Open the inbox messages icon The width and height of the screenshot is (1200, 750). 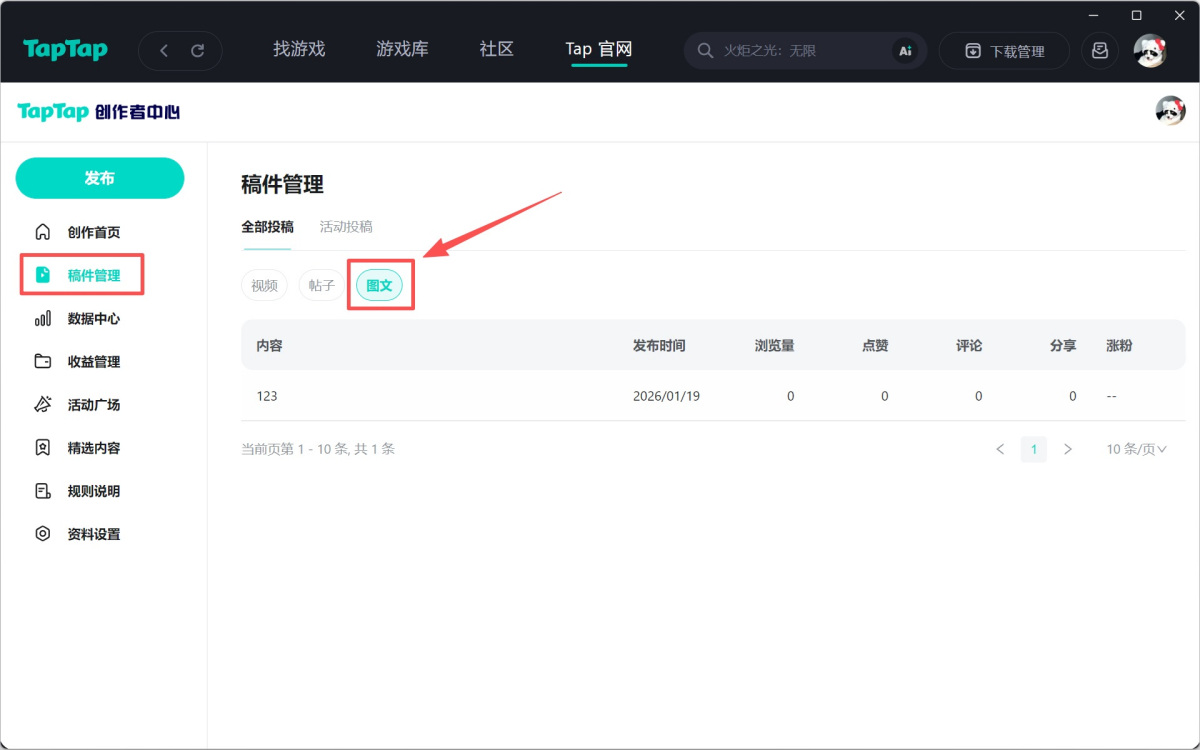pos(1099,51)
